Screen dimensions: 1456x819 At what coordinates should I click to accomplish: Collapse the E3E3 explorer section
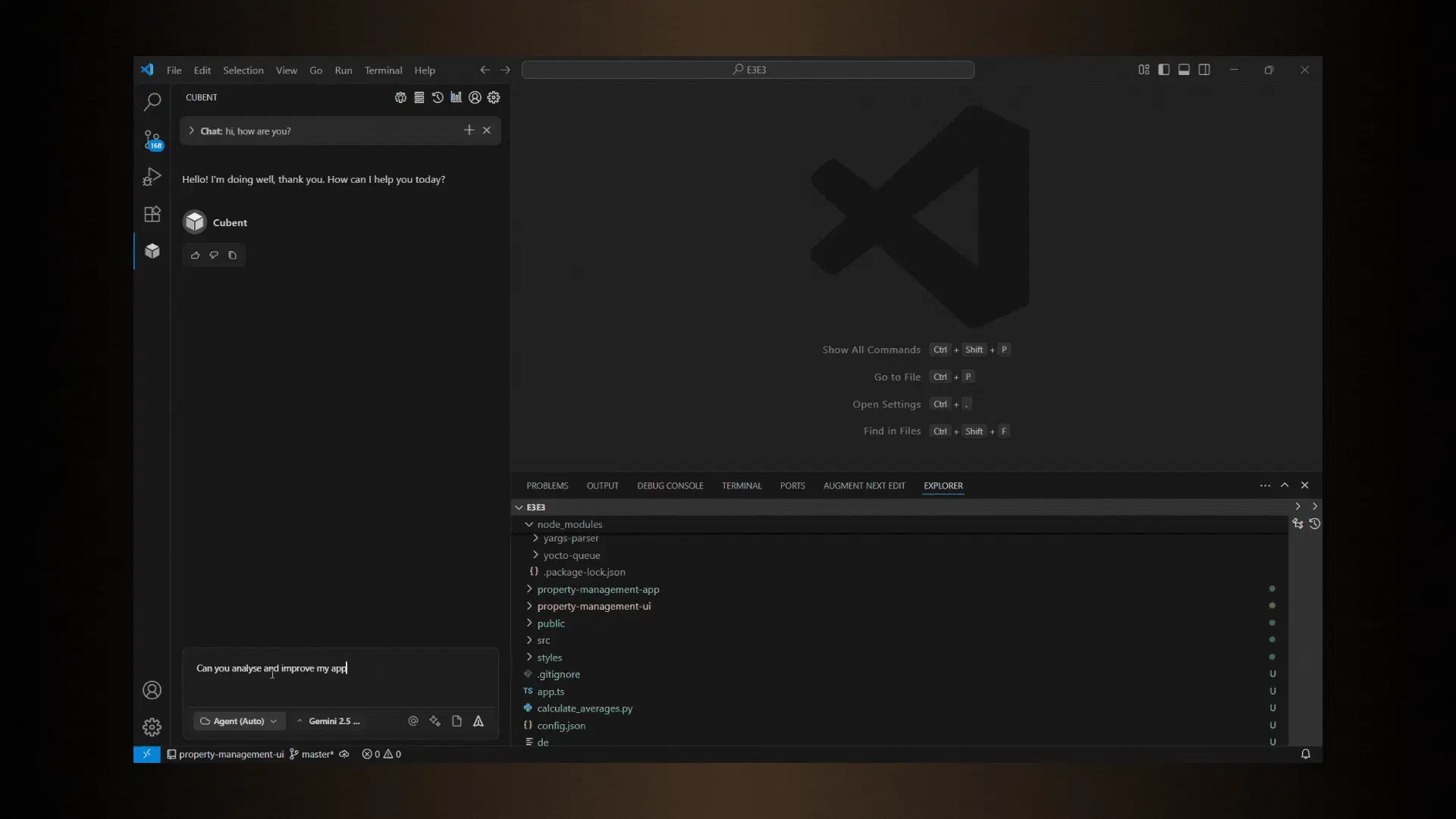coord(519,507)
